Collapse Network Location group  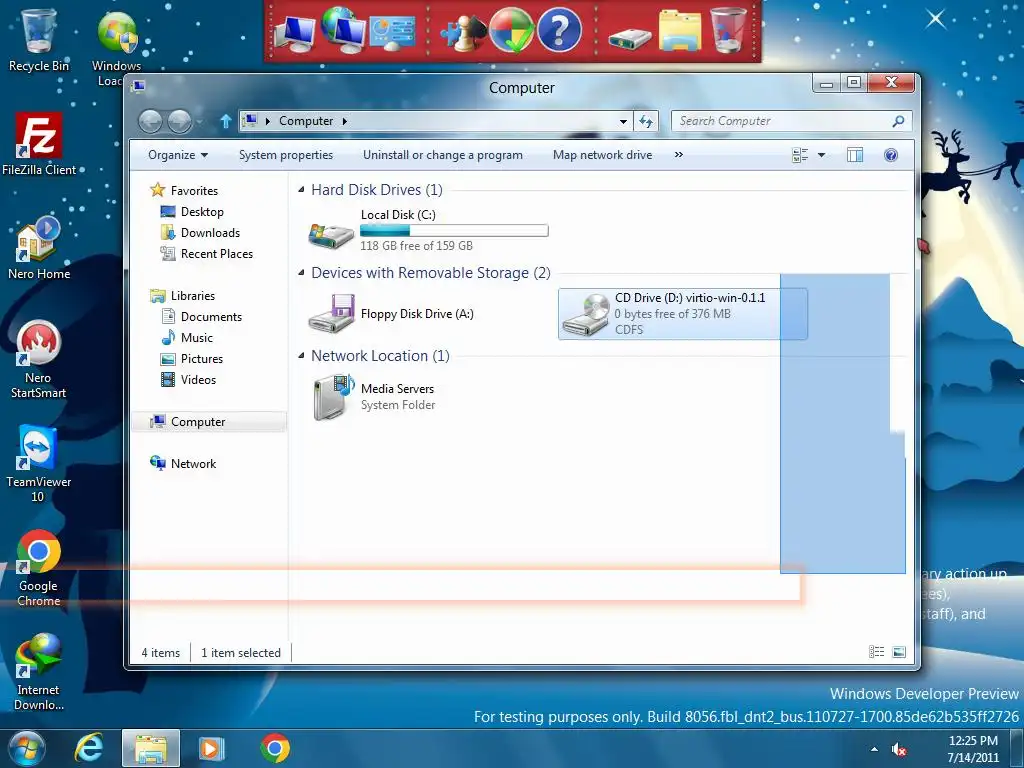coord(301,355)
